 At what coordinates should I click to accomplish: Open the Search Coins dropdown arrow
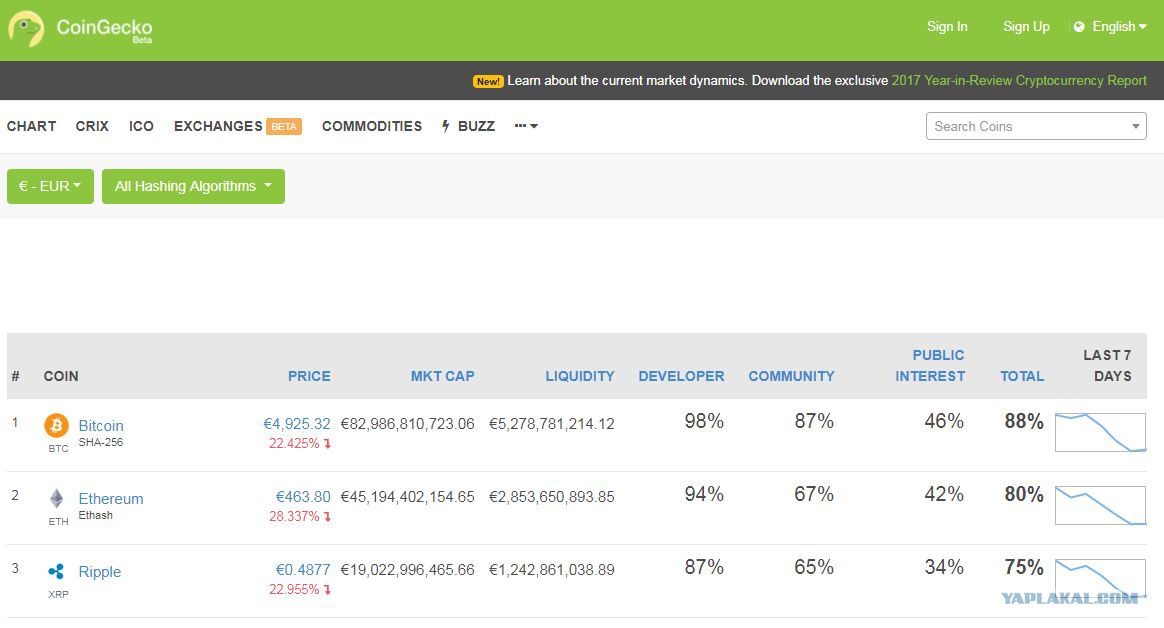point(1135,126)
